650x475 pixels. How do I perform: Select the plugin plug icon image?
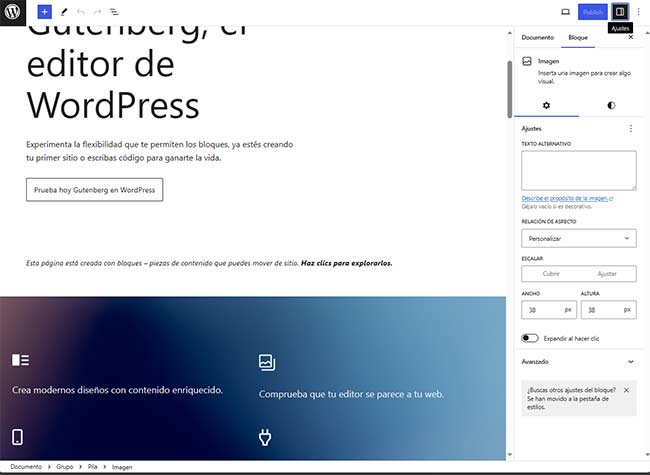point(265,437)
